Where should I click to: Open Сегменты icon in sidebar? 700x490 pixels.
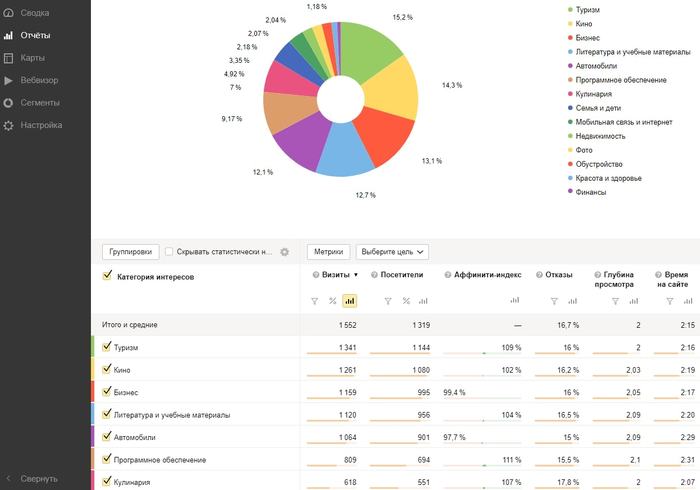(8, 103)
